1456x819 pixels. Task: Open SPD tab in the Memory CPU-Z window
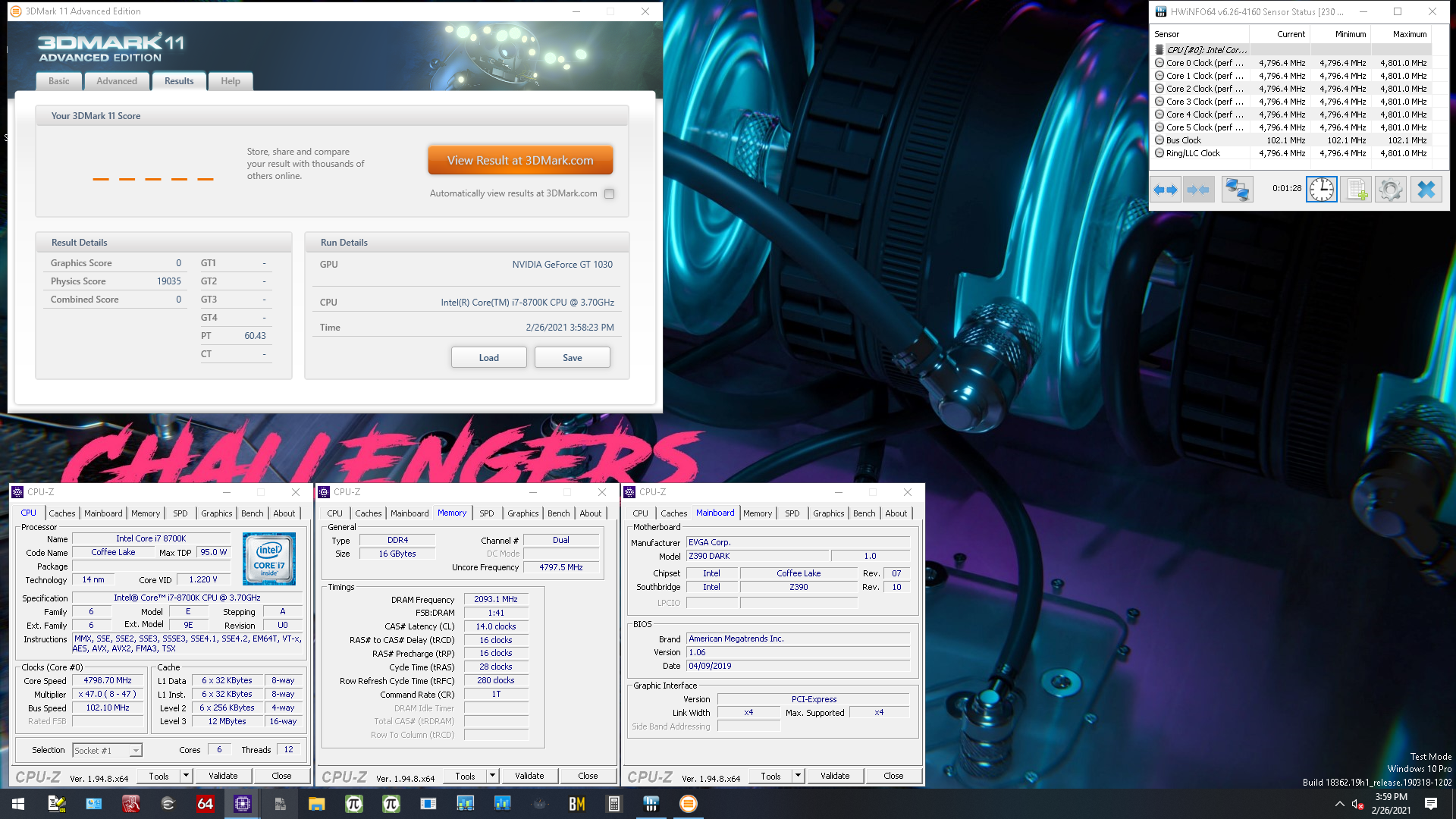pos(487,513)
